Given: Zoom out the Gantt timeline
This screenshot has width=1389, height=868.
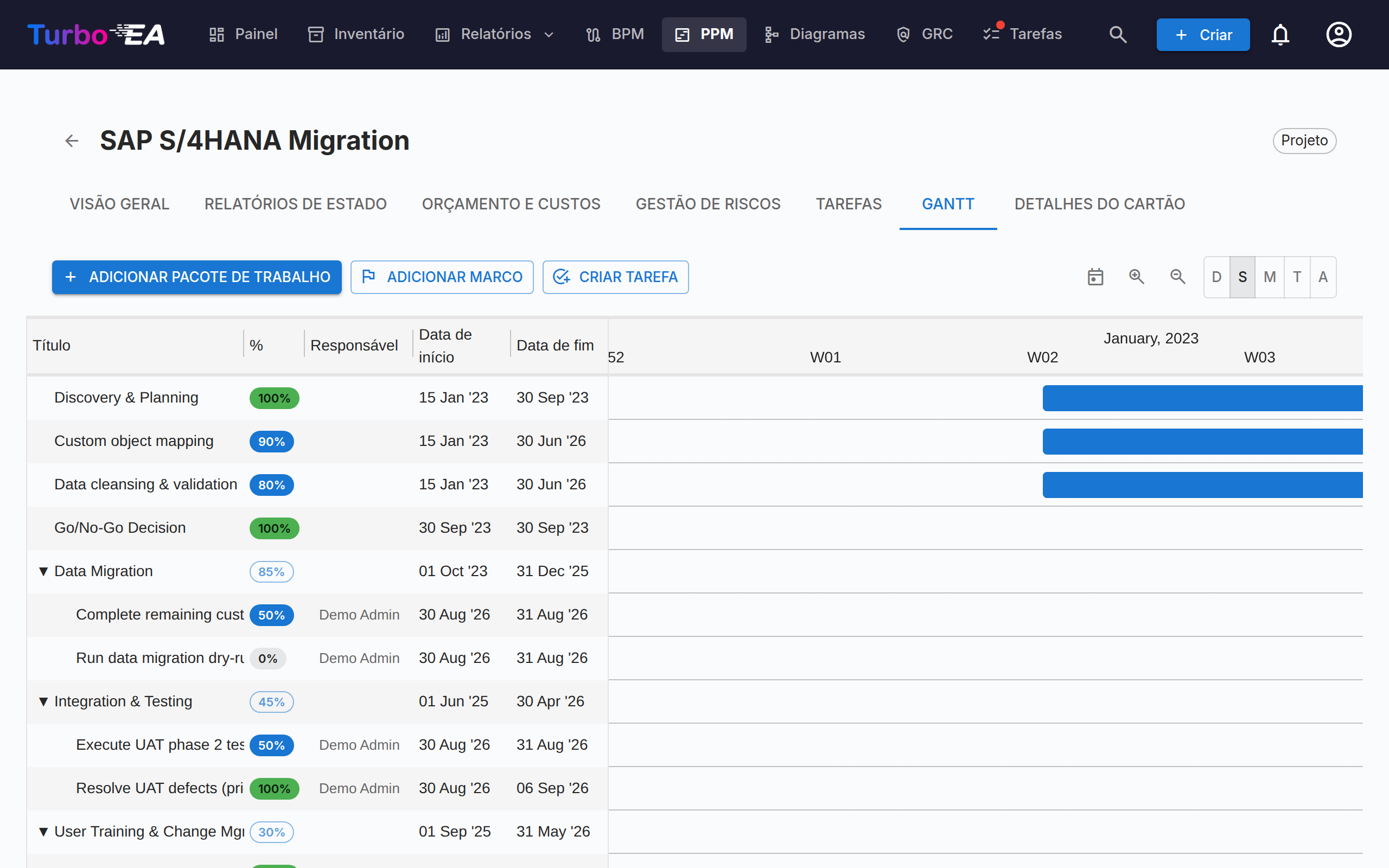Looking at the screenshot, I should [1178, 277].
